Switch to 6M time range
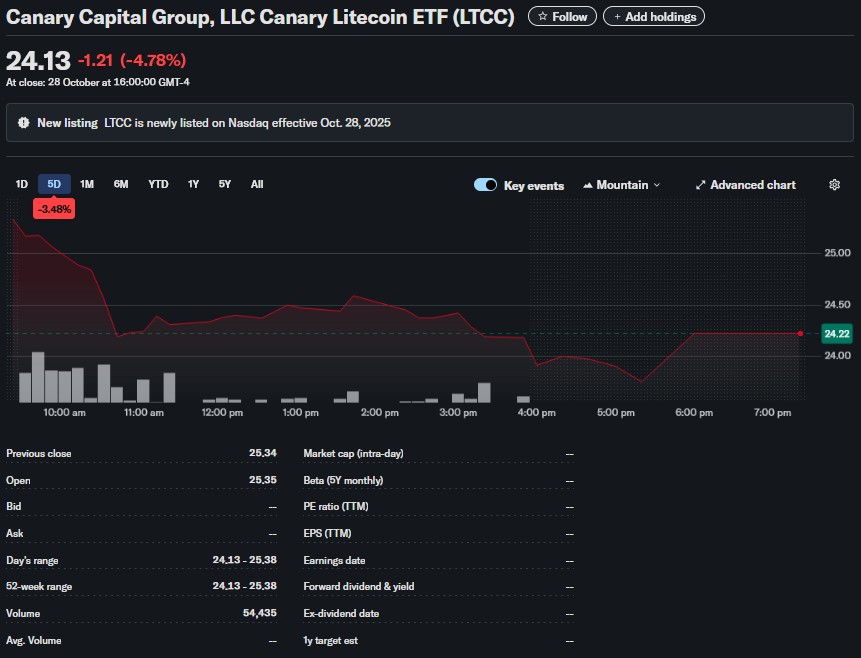Image resolution: width=861 pixels, height=658 pixels. (121, 184)
